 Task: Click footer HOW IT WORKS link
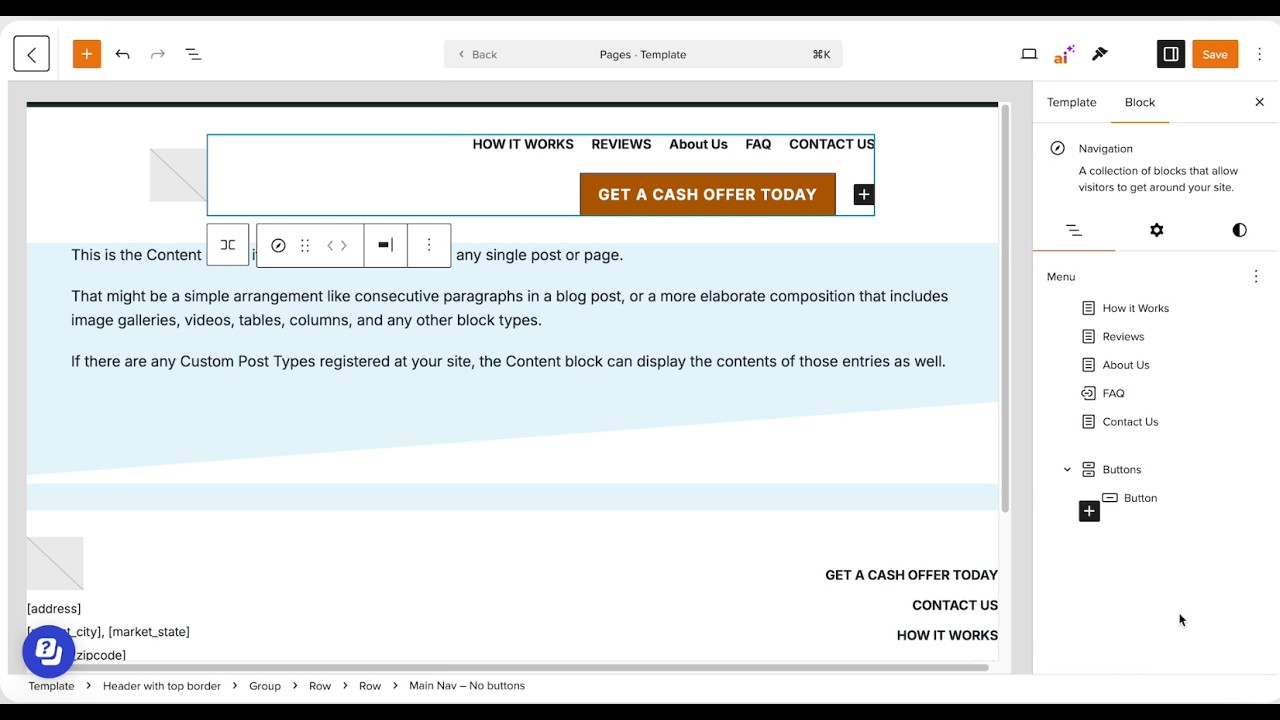pyautogui.click(x=947, y=635)
